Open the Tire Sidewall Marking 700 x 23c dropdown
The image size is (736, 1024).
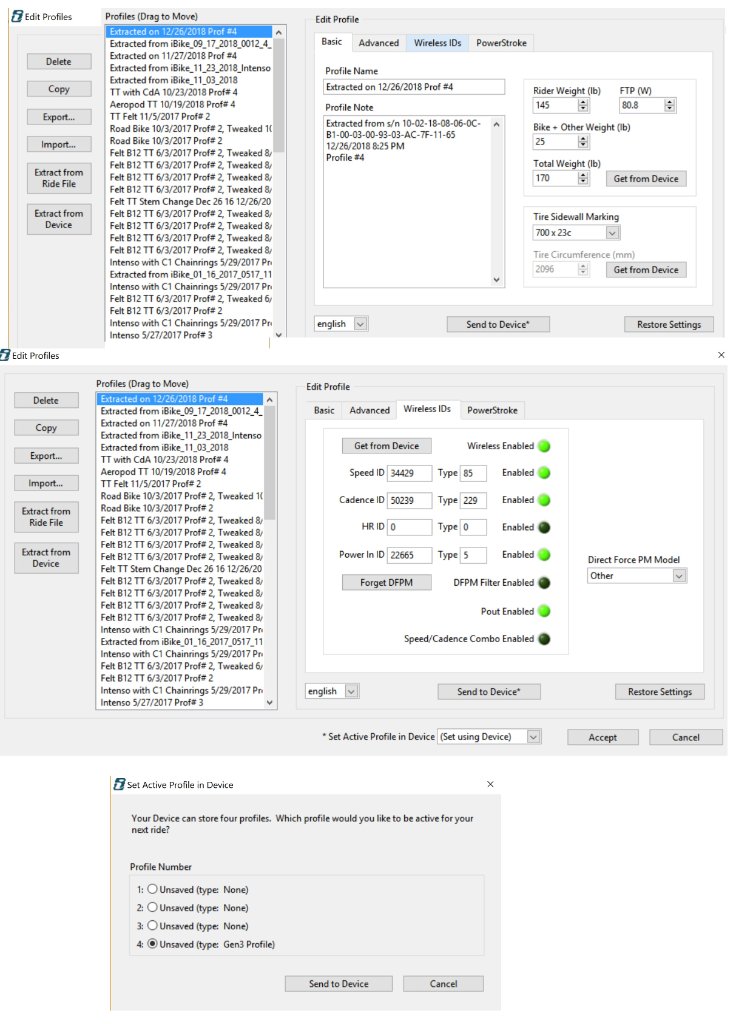[x=612, y=233]
